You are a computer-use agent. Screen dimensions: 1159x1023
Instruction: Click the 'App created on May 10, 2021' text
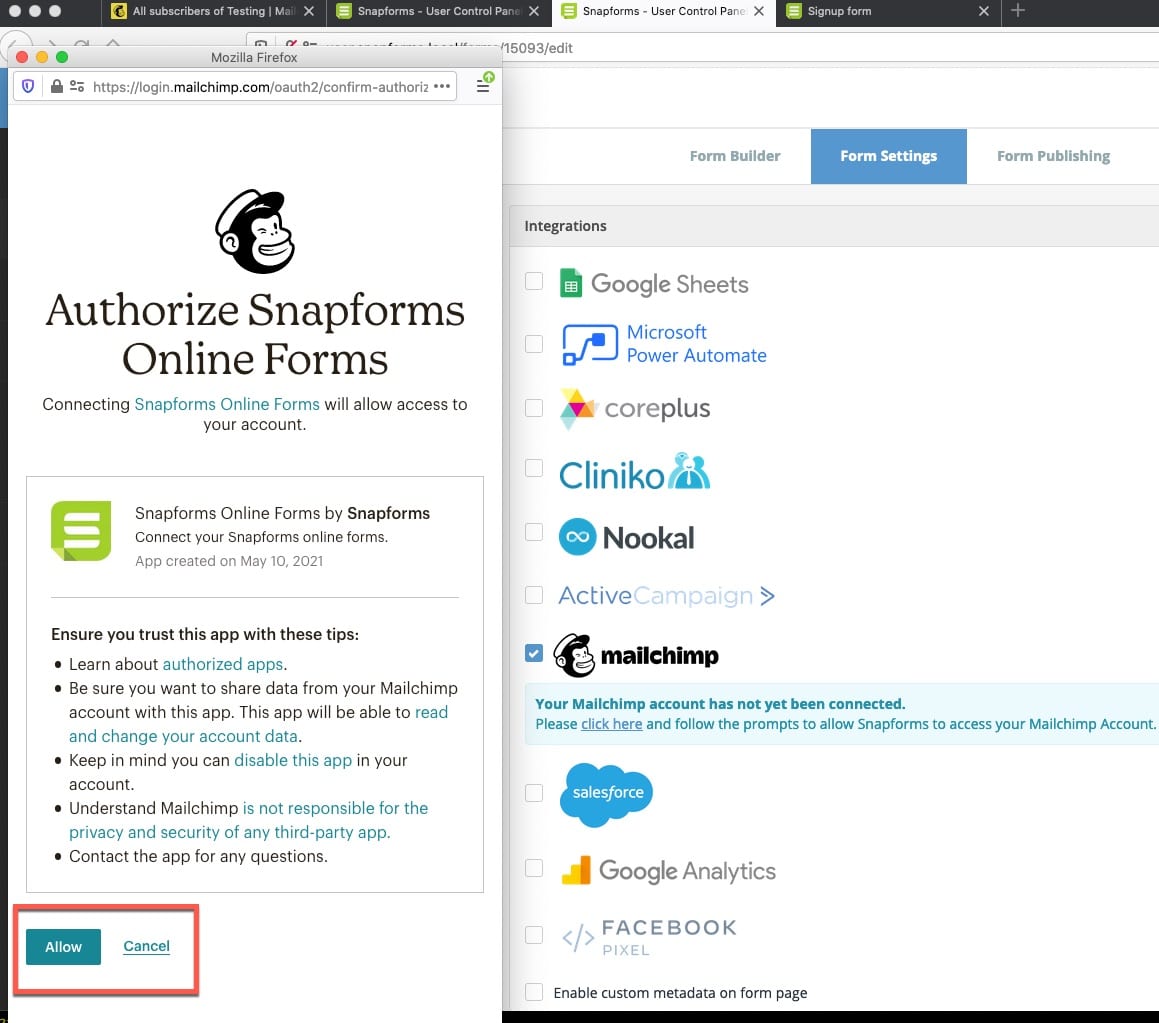pos(229,561)
